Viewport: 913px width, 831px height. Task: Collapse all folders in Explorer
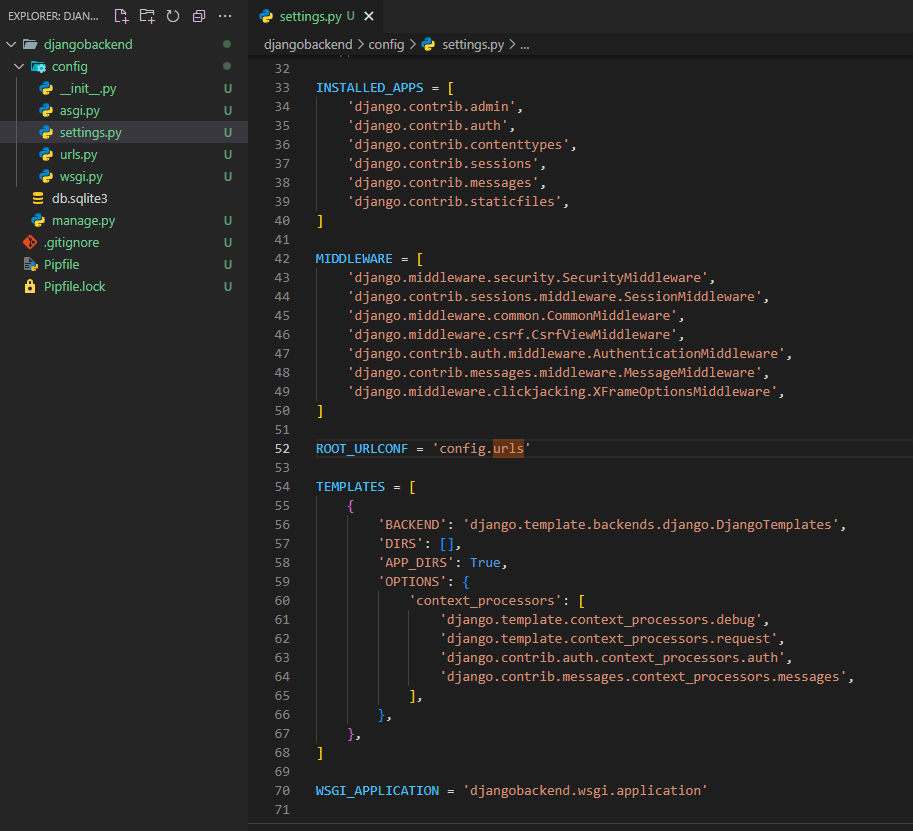[198, 16]
